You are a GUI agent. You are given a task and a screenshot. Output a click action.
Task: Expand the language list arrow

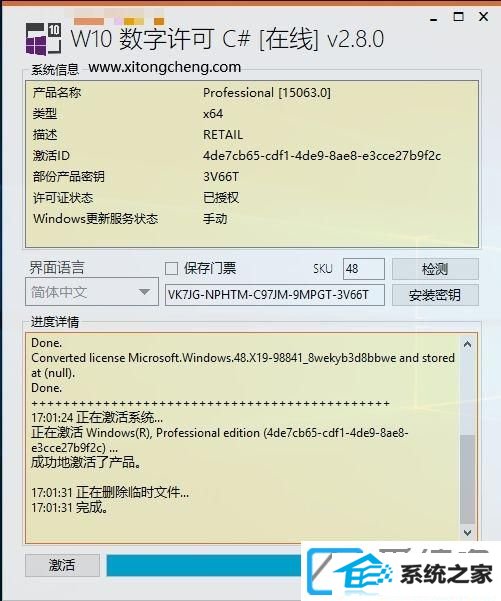(x=144, y=292)
